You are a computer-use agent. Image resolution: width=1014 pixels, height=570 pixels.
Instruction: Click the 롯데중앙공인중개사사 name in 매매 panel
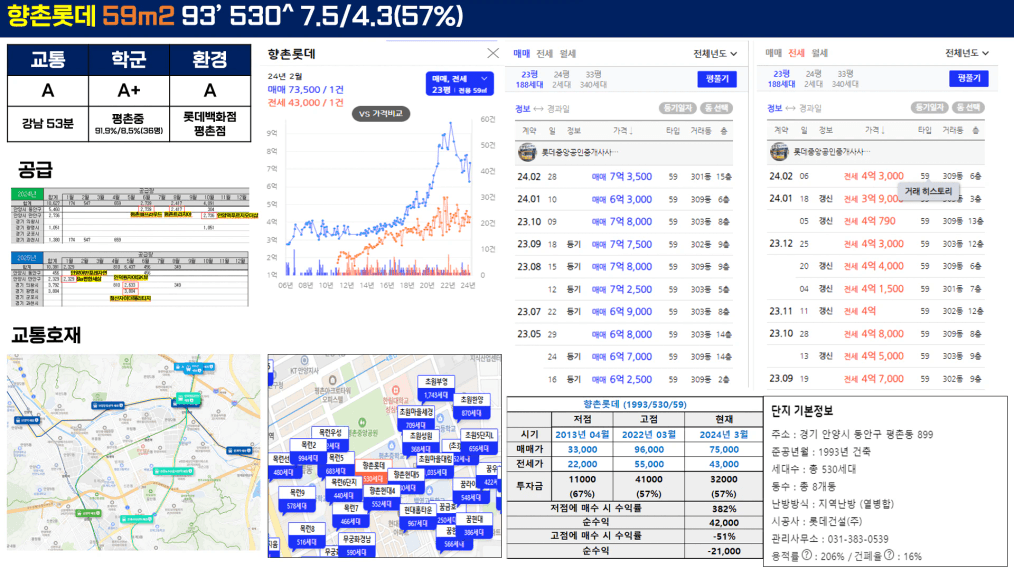coord(579,152)
